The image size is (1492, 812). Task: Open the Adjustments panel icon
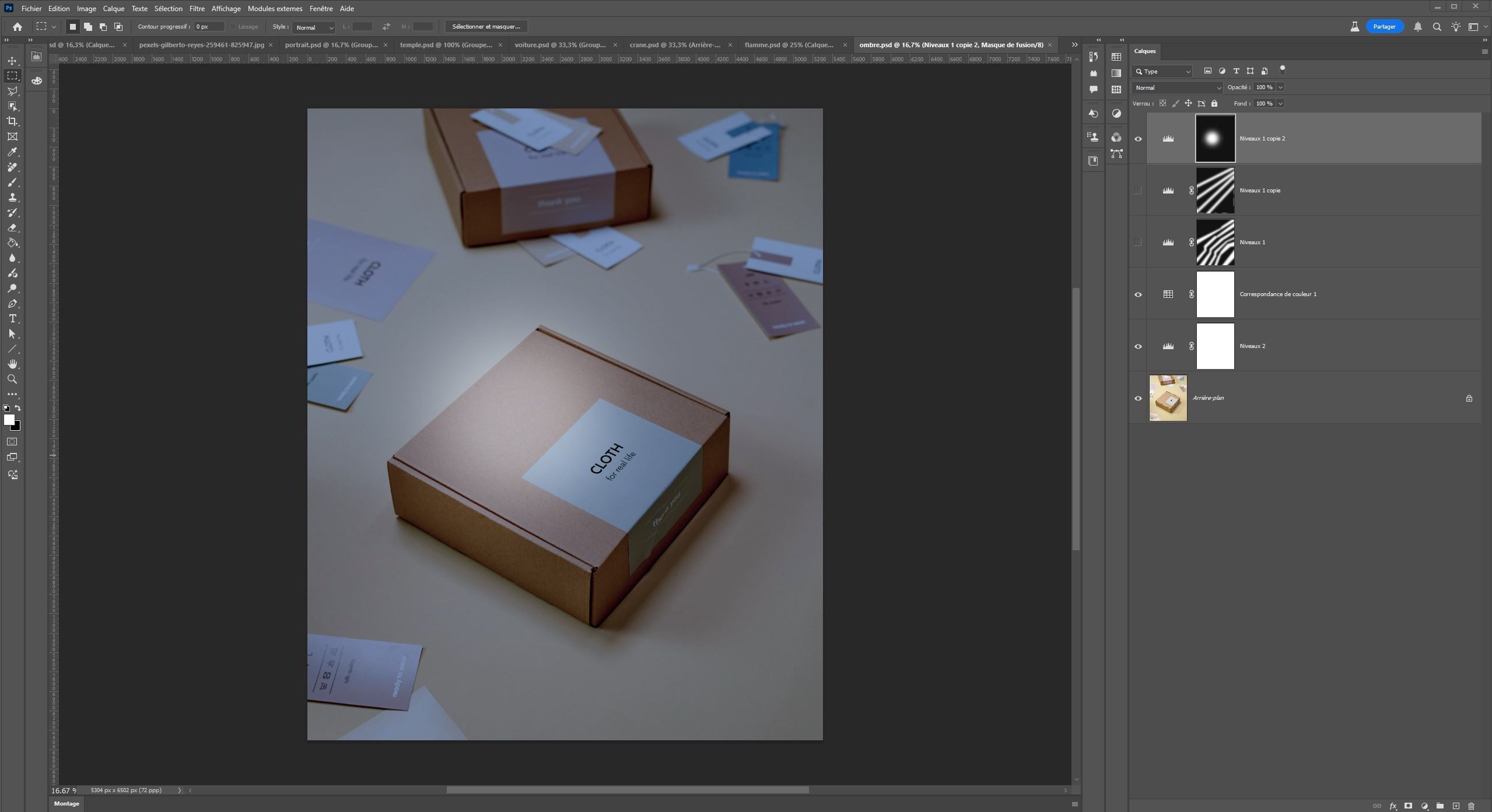(1116, 114)
